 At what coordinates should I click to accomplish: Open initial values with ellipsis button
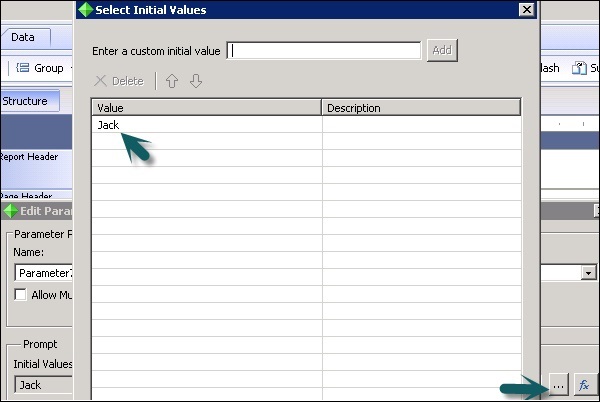pyautogui.click(x=558, y=385)
